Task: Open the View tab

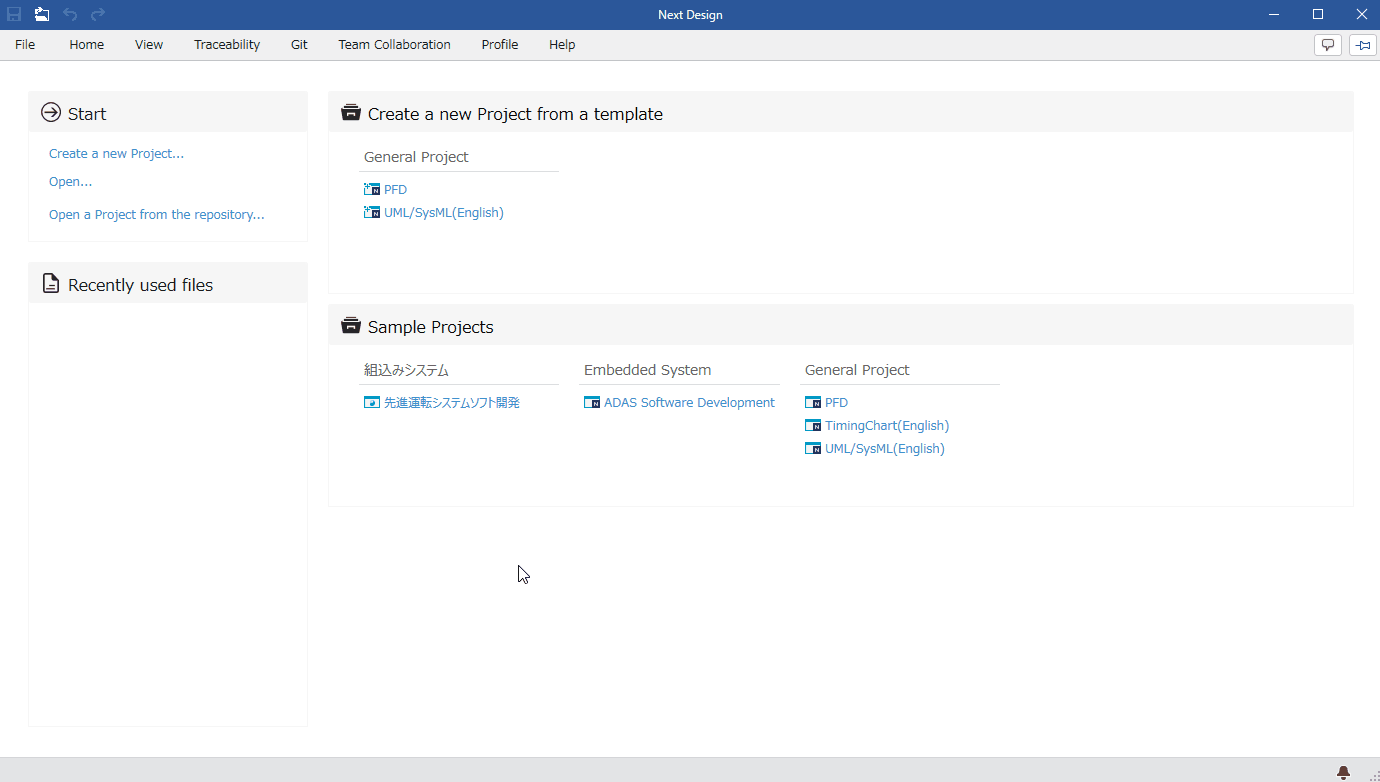Action: (149, 45)
